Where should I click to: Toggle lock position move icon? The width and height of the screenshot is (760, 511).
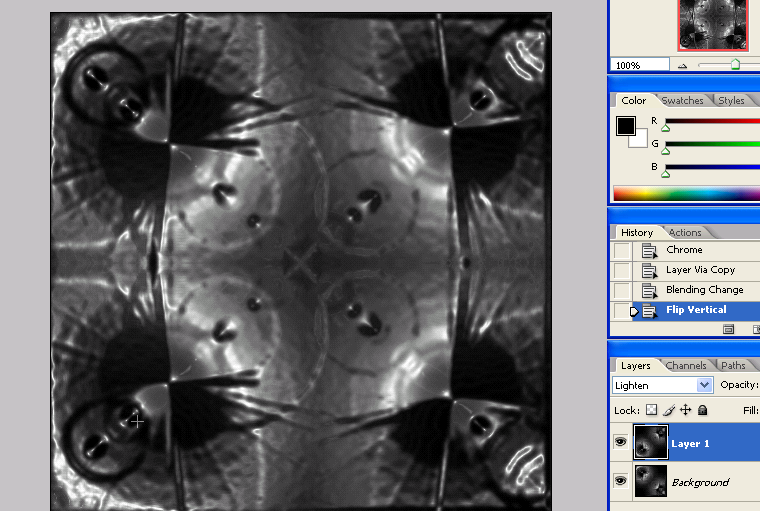(x=685, y=410)
